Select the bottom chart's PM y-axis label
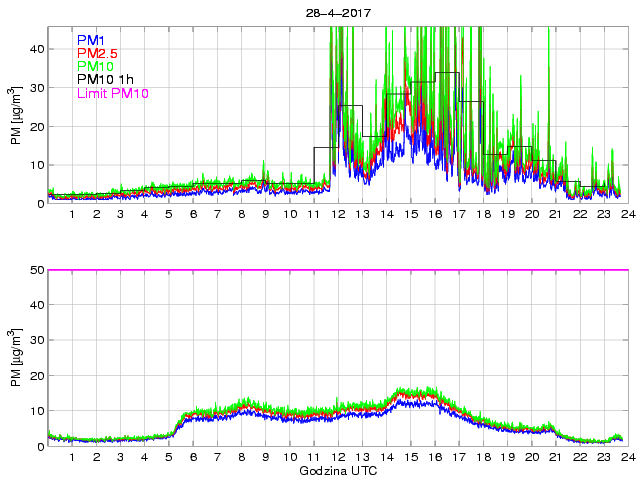Image resolution: width=640 pixels, height=480 pixels. coord(17,357)
